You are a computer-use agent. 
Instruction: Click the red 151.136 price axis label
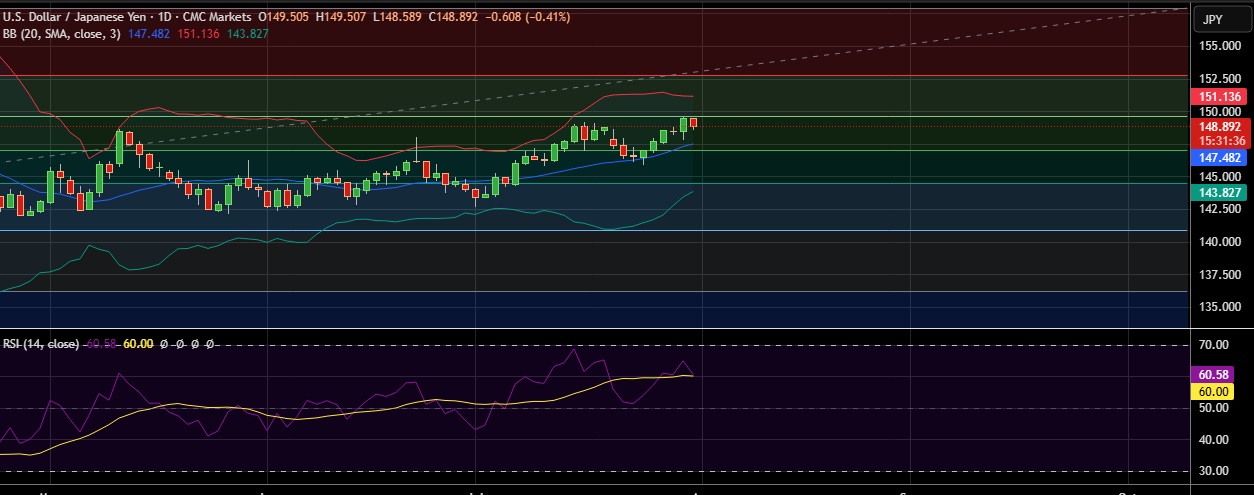pos(1218,97)
